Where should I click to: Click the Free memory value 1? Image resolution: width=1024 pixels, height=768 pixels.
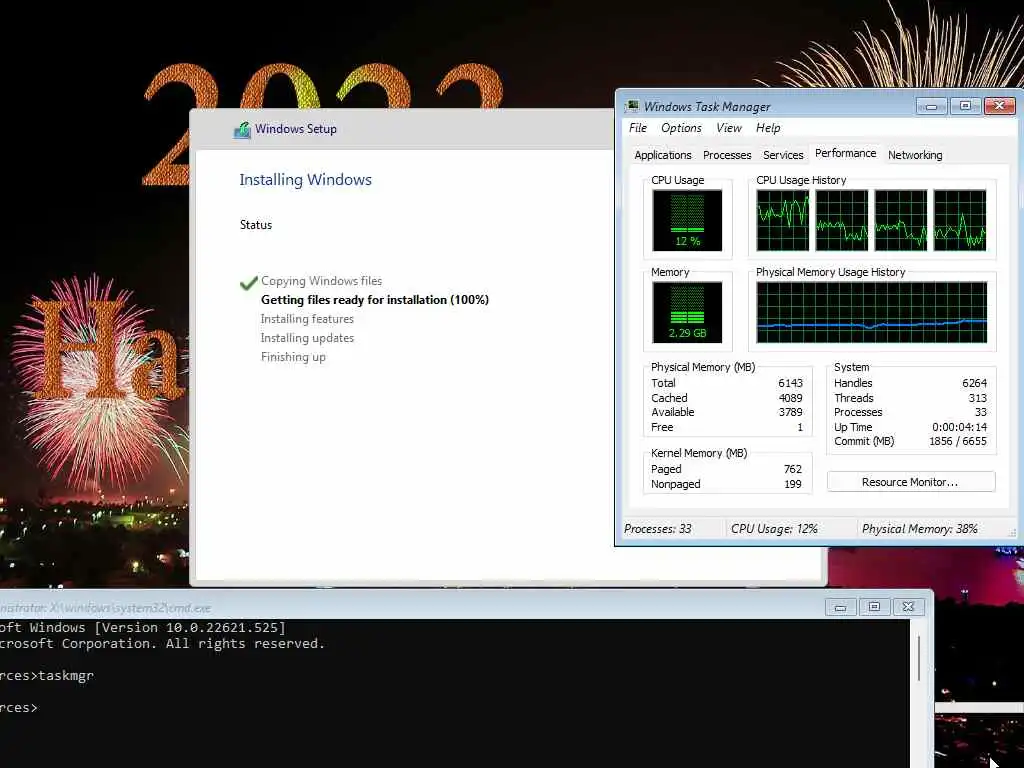pos(800,427)
